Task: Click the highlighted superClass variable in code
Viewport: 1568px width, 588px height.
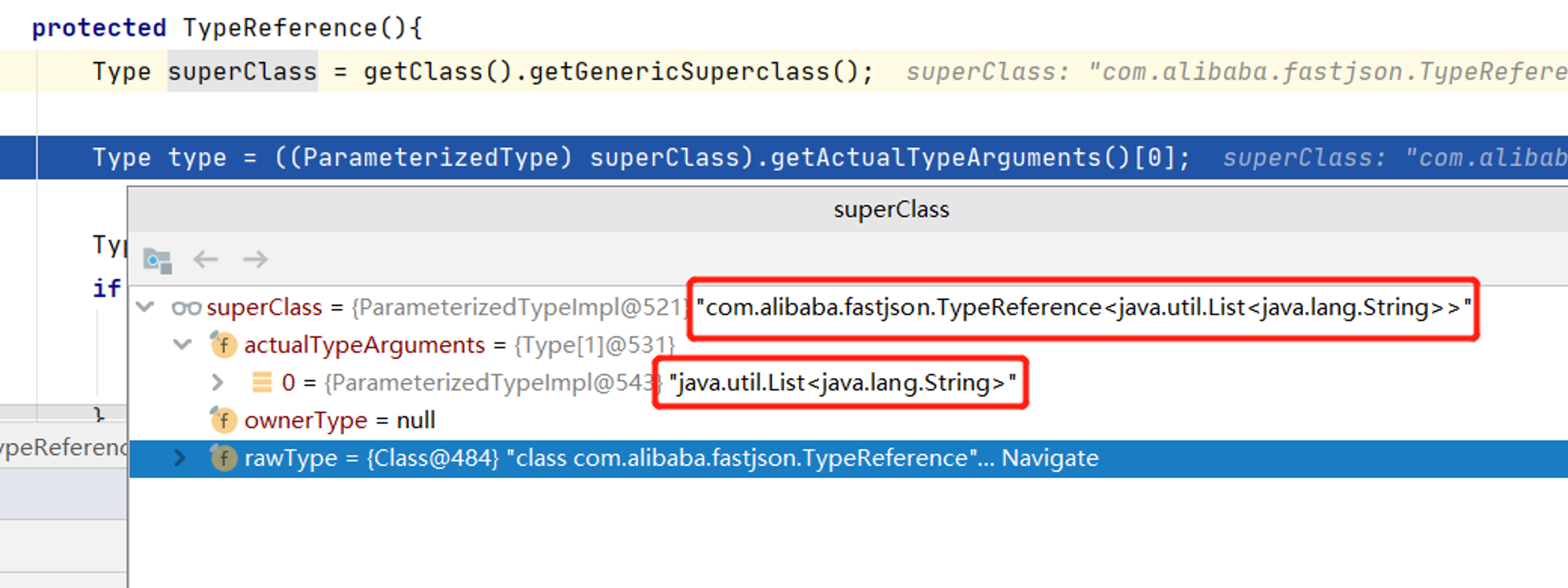Action: pos(242,71)
